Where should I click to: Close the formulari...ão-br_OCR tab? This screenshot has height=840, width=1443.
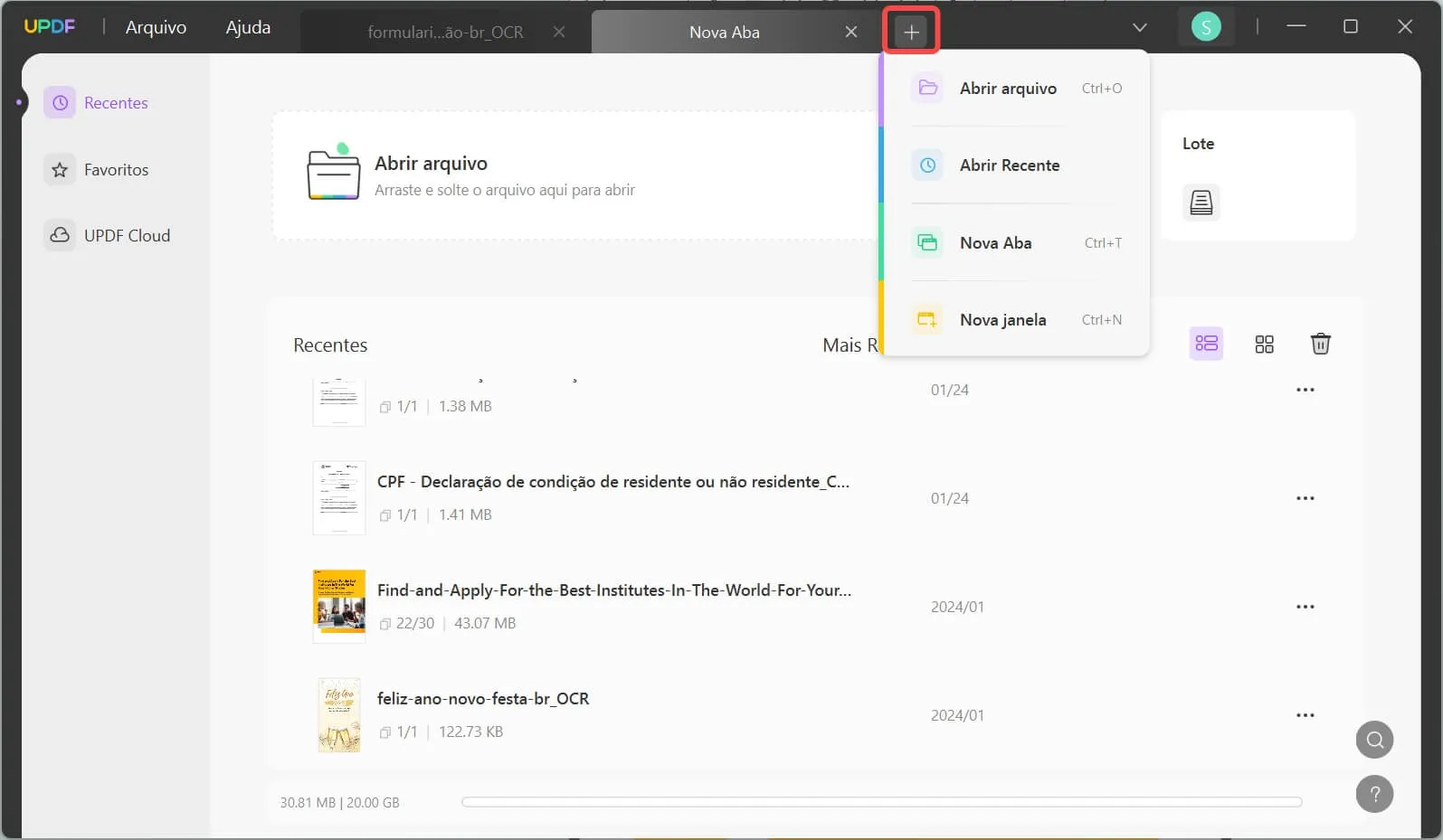tap(559, 32)
